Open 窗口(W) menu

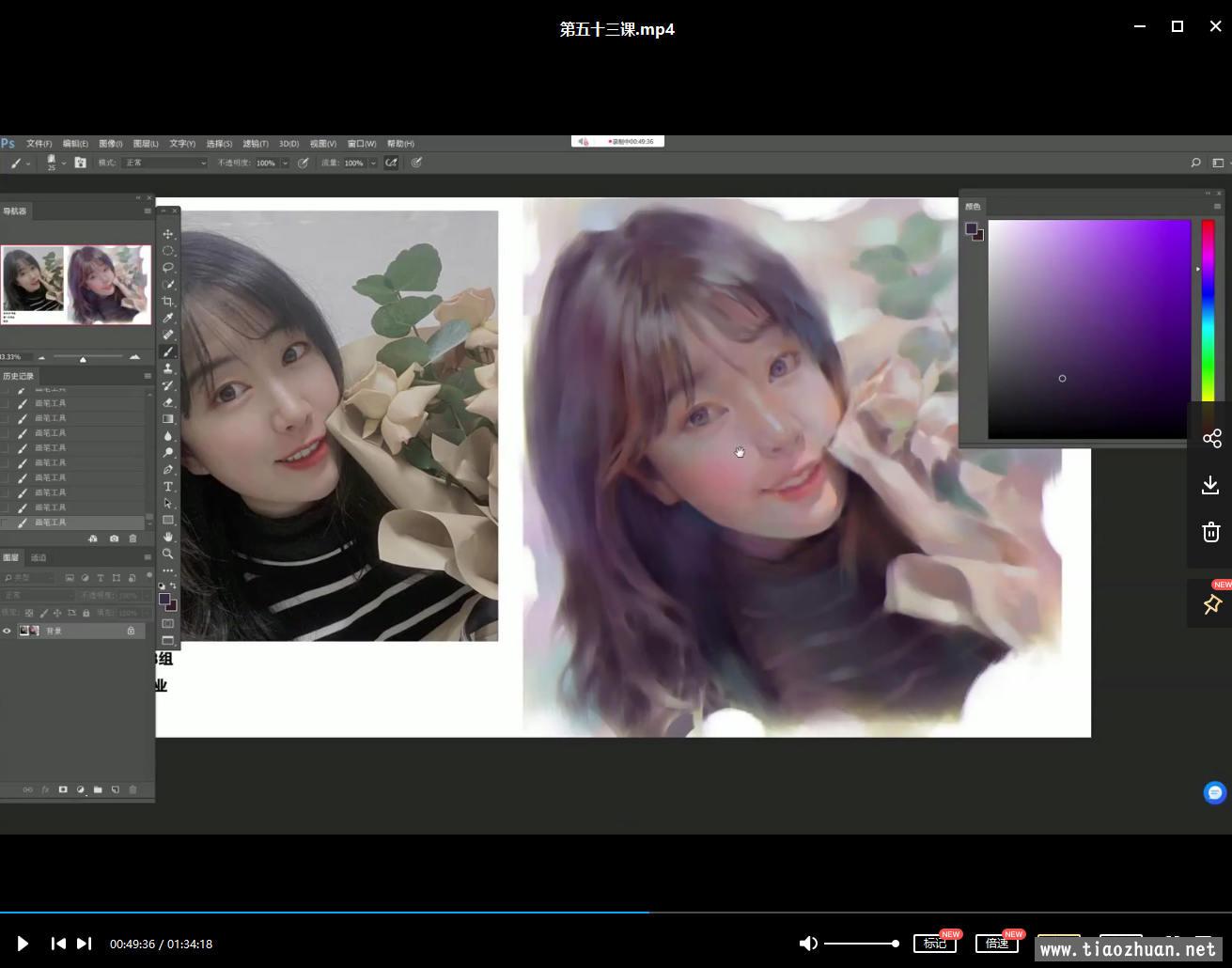pos(362,144)
